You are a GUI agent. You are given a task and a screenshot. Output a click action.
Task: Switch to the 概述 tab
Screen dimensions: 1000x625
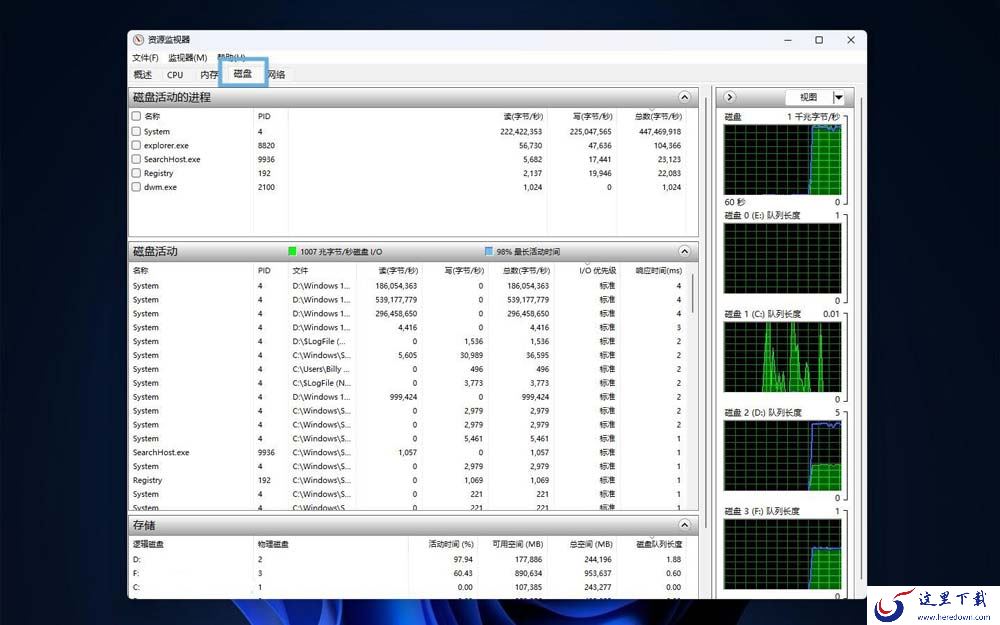coord(143,75)
